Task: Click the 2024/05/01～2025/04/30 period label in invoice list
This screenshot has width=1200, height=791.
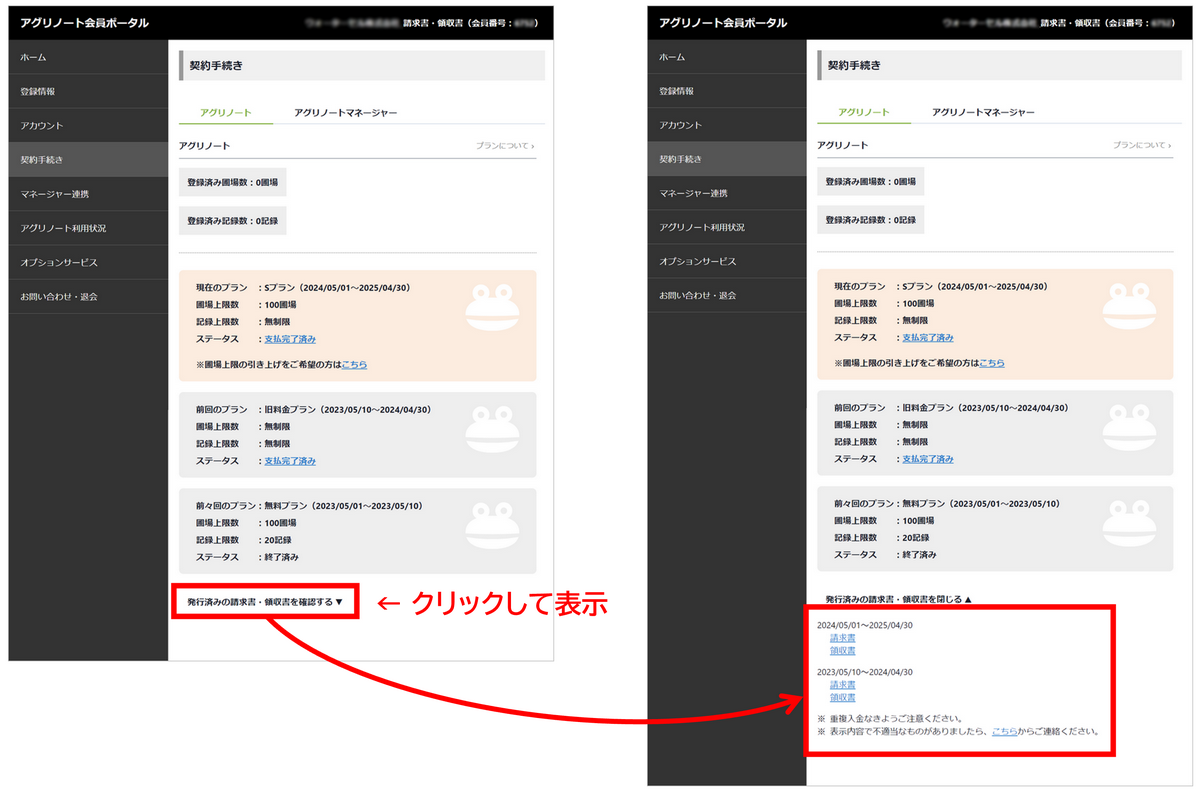Action: point(865,626)
